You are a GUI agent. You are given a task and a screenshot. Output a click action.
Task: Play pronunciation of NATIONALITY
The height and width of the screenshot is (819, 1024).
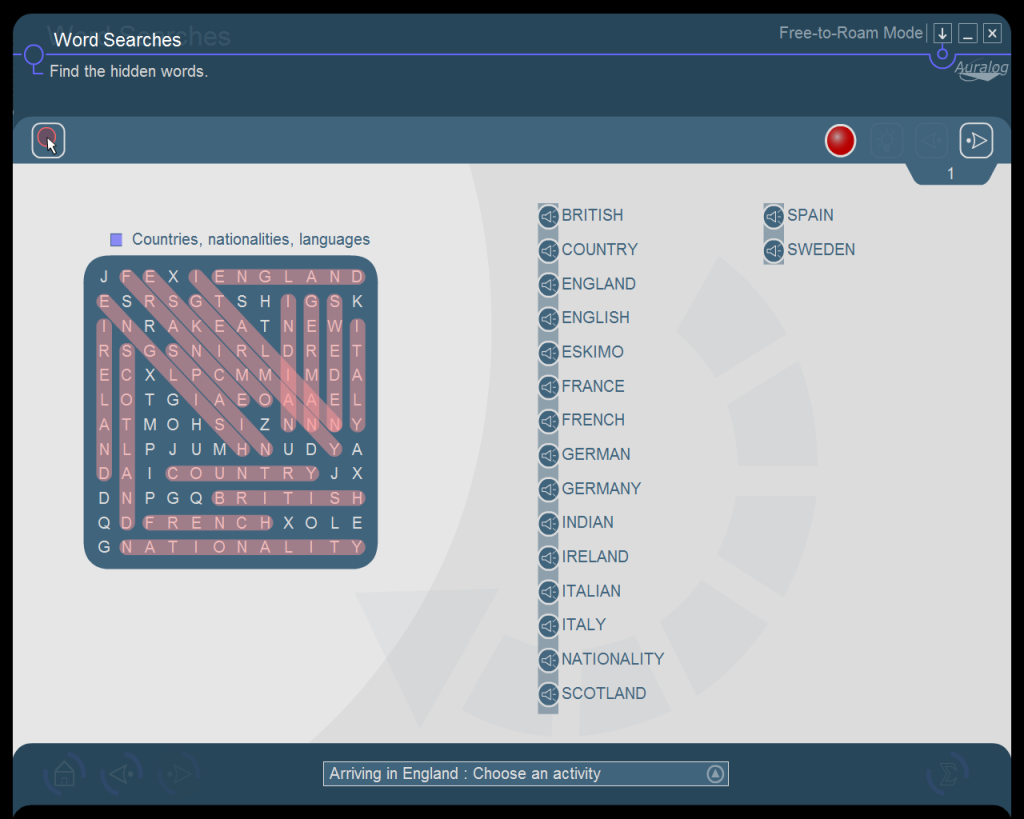(548, 660)
